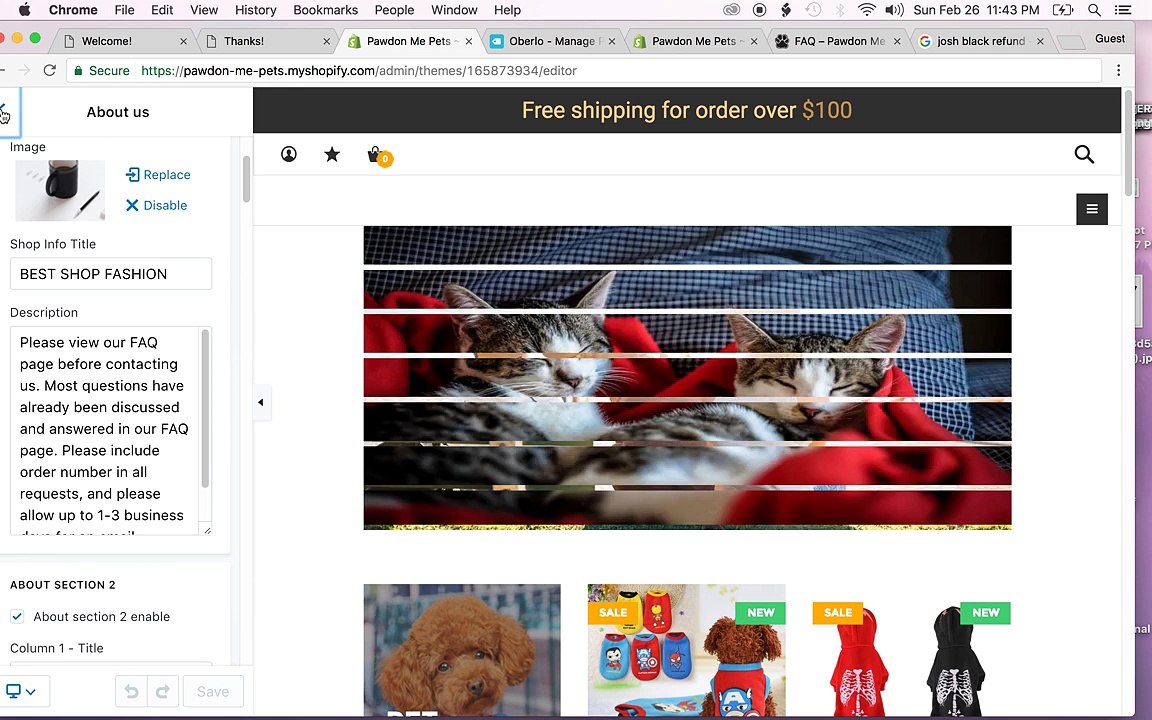Open the Guest profile button

[1109, 39]
